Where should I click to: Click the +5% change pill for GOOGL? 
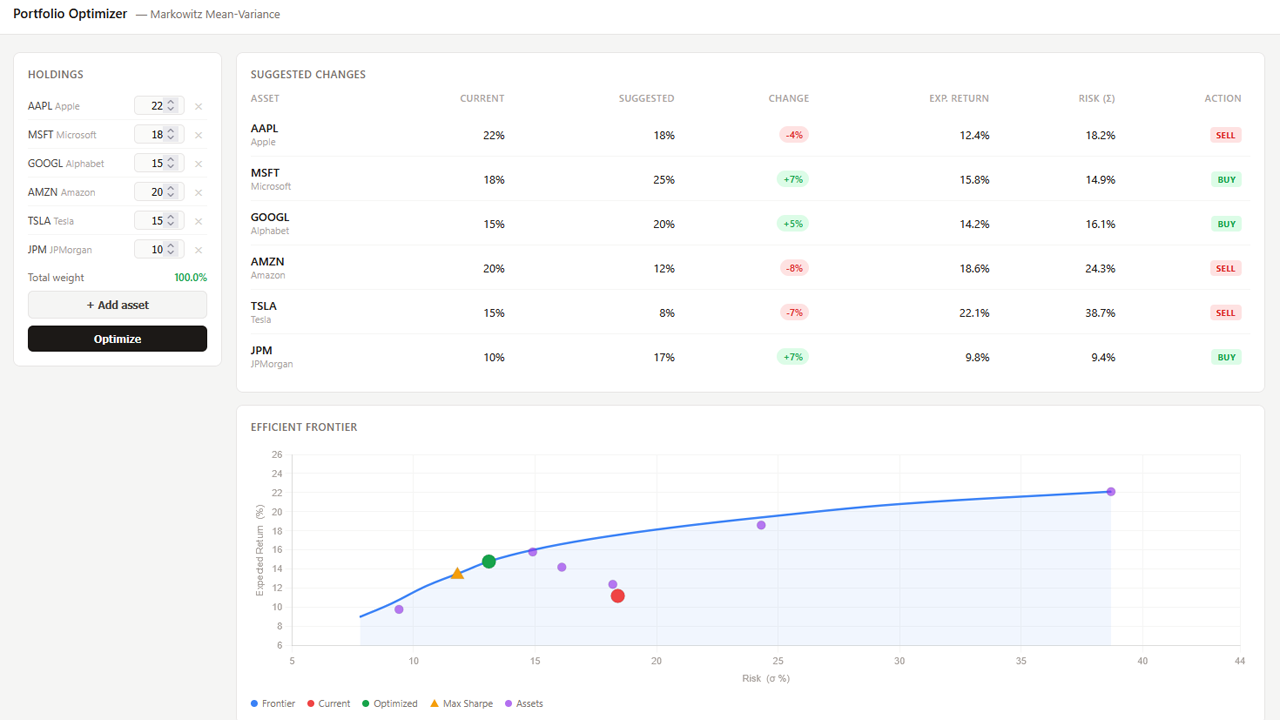793,224
